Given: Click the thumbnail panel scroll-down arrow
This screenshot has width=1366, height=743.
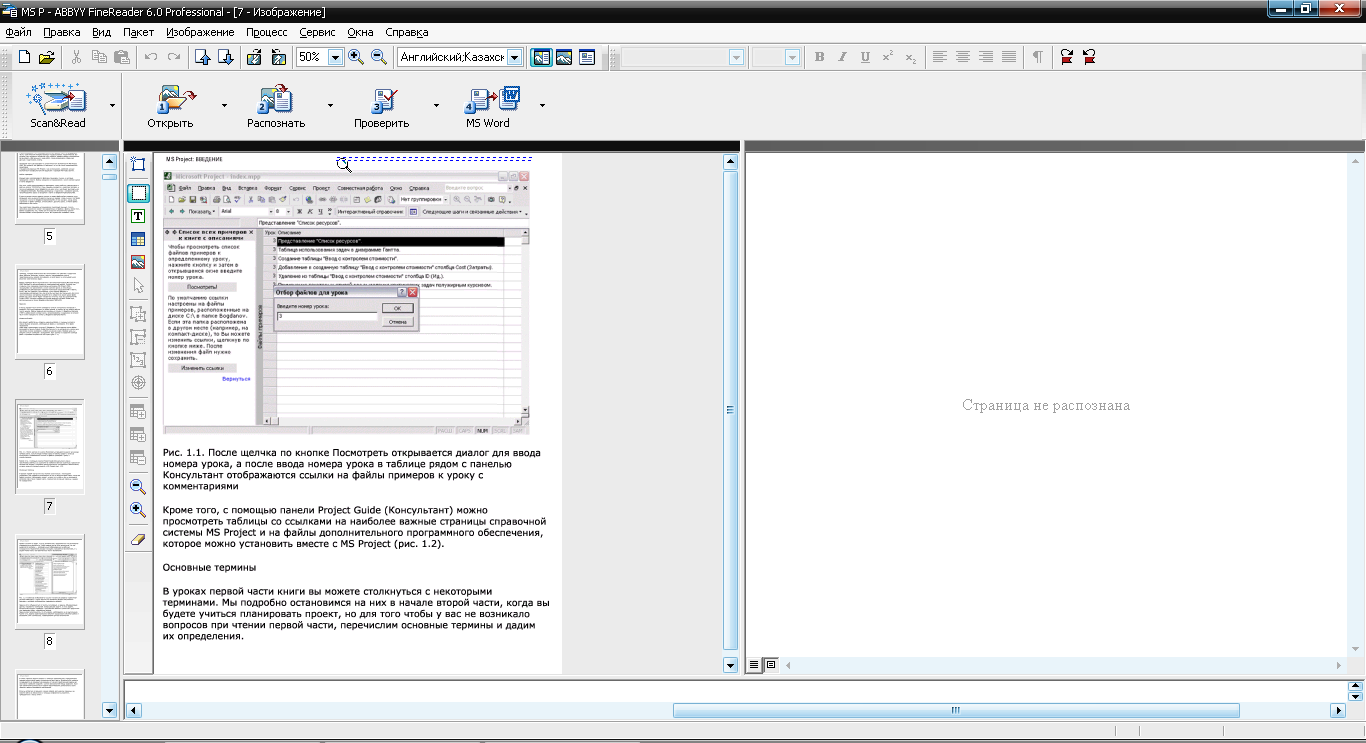Looking at the screenshot, I should click(109, 710).
